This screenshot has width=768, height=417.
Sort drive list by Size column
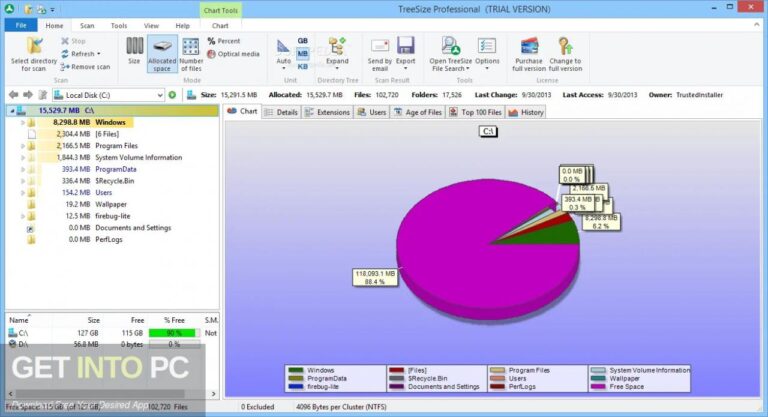(x=94, y=320)
